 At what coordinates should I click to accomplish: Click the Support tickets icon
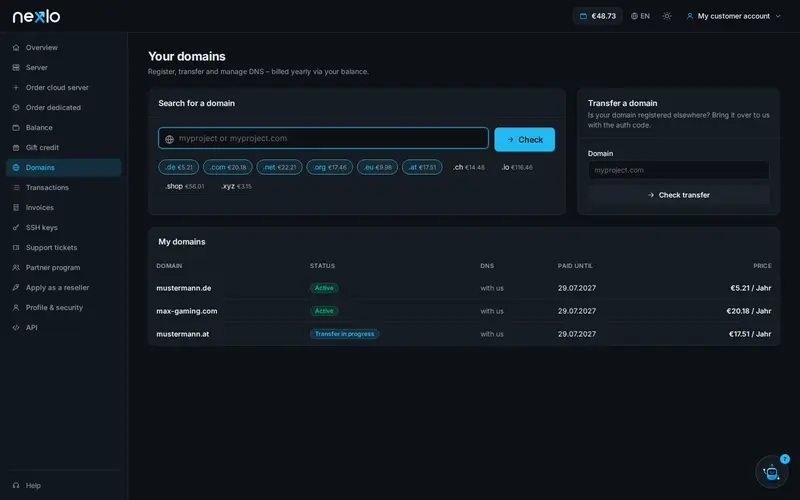[16, 247]
